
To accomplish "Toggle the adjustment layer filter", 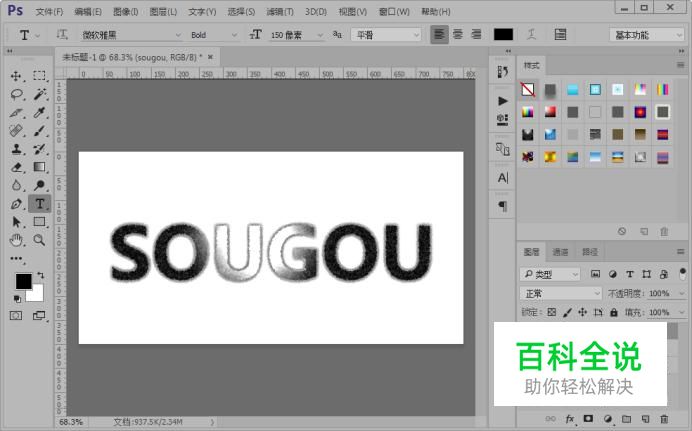I will [613, 274].
